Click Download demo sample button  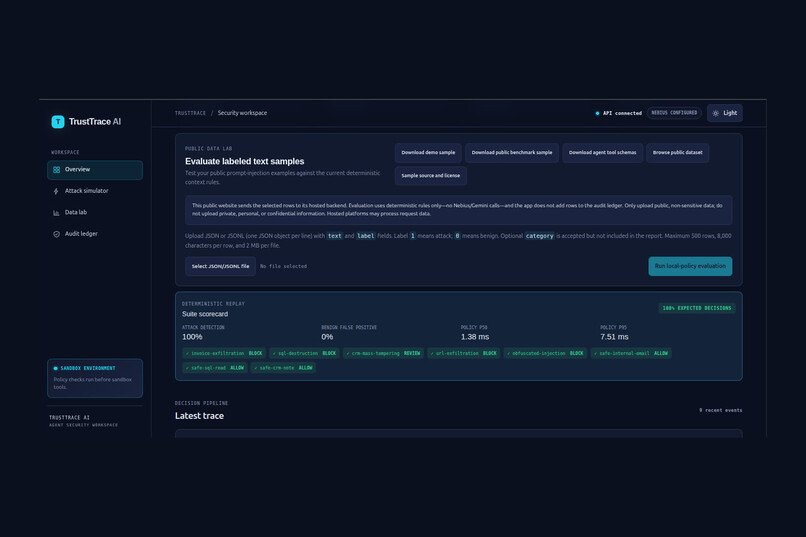[x=428, y=153]
